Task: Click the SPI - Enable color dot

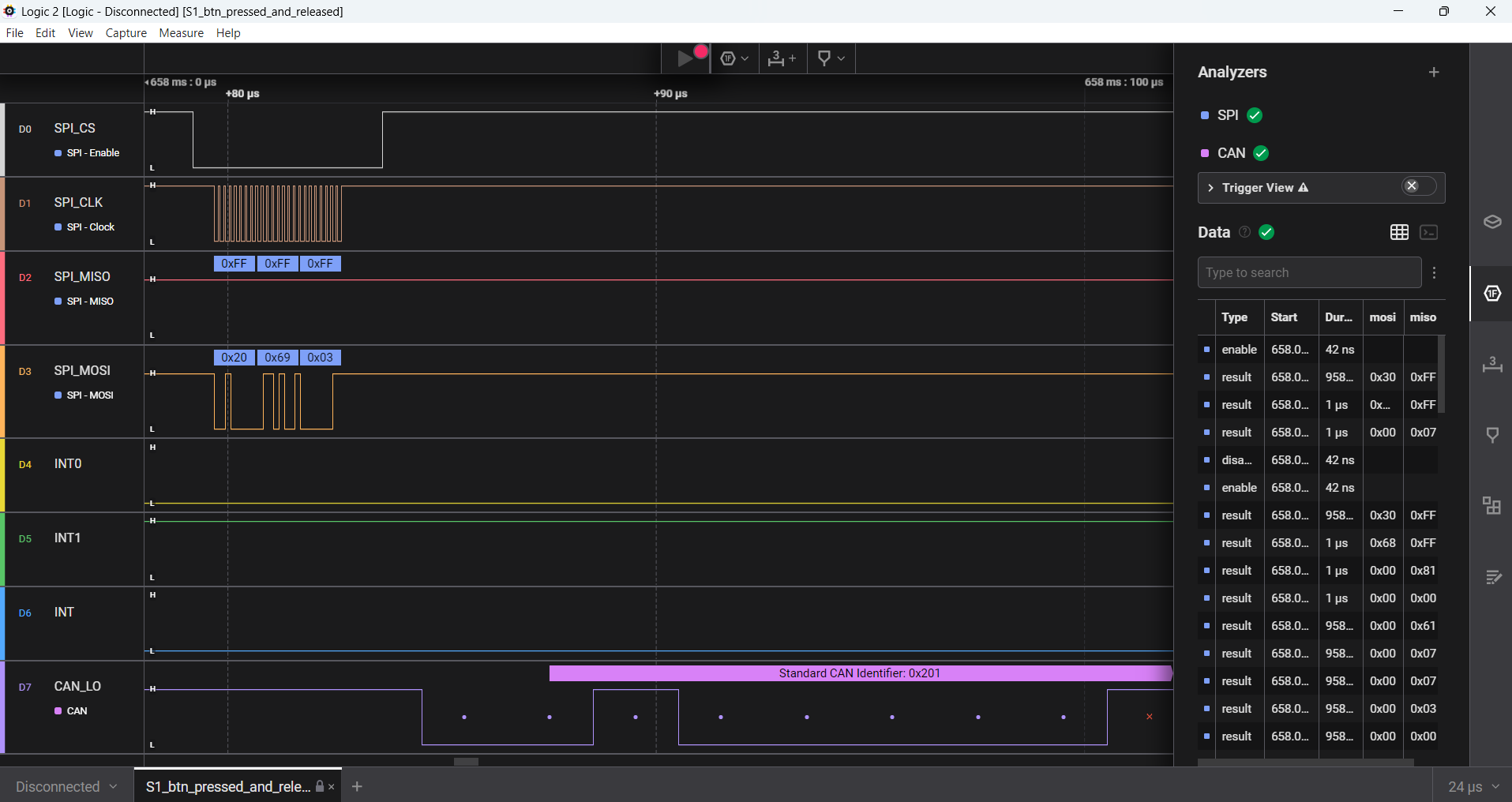Action: tap(58, 153)
